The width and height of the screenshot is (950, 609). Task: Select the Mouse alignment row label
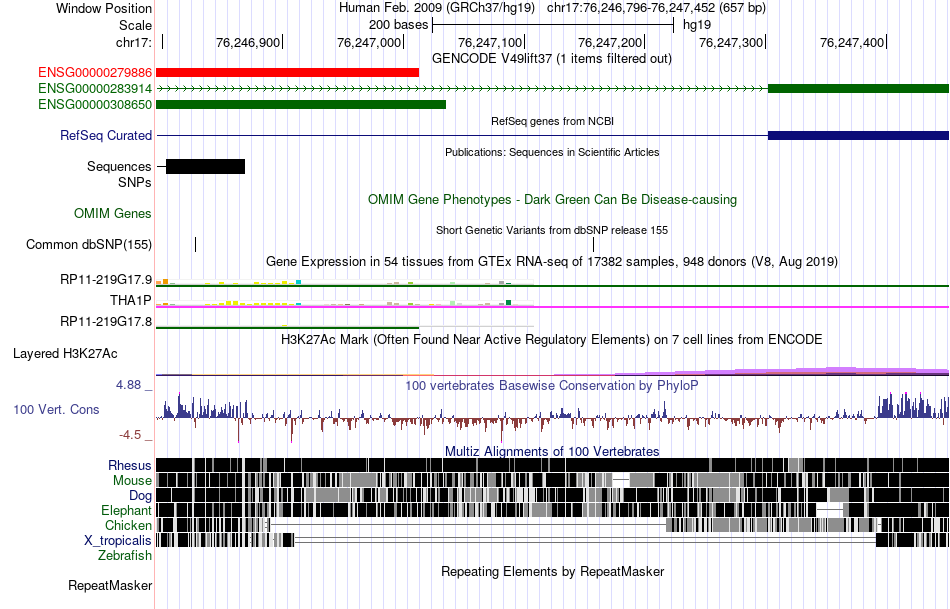[132, 481]
